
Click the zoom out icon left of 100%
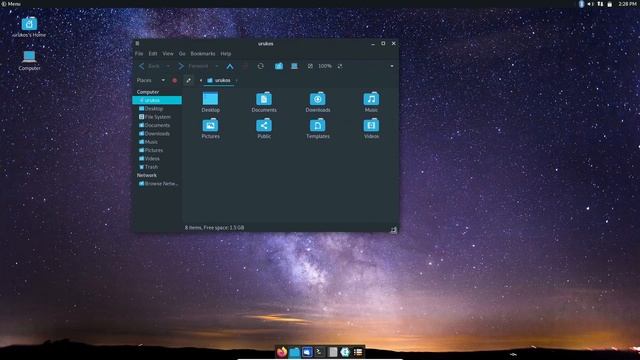point(310,66)
